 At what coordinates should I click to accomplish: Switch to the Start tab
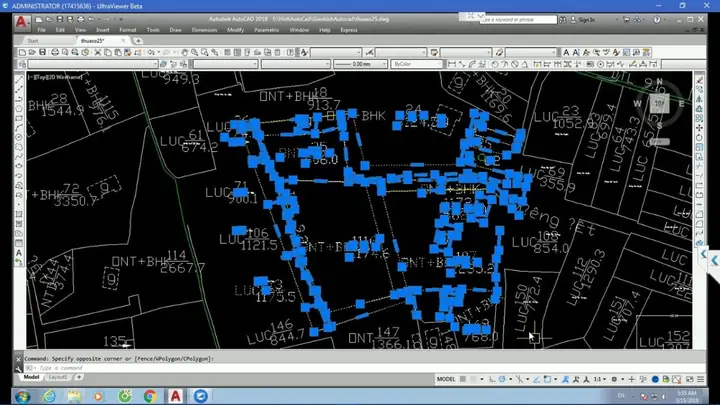(33, 41)
